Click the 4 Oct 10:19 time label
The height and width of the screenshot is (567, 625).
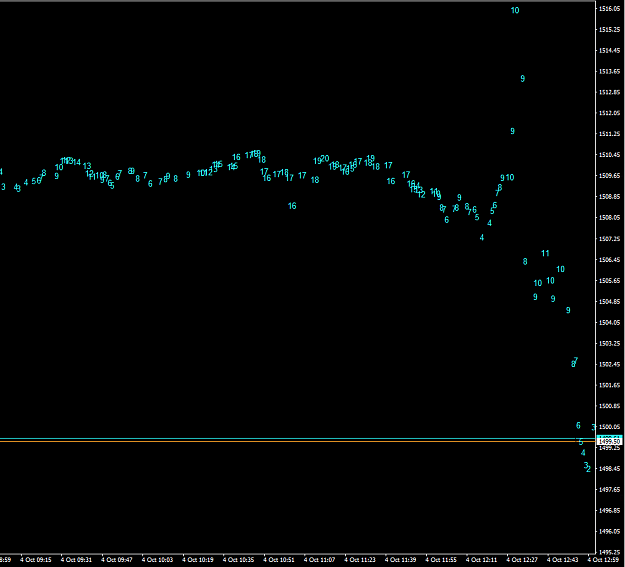198,560
